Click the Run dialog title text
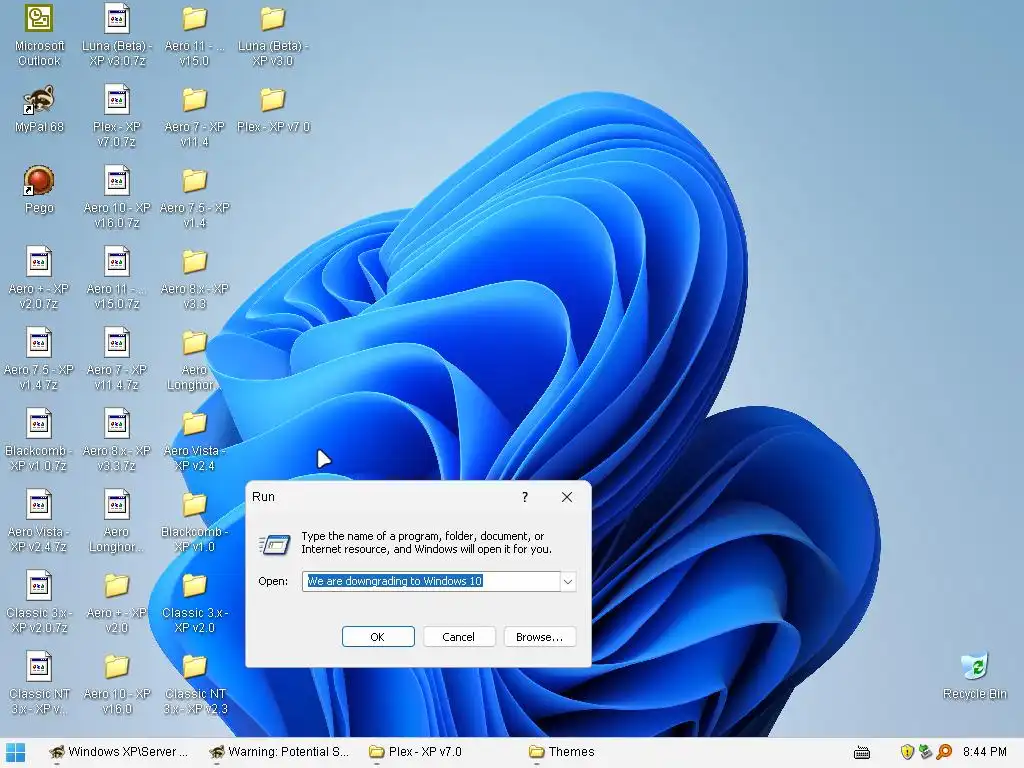This screenshot has width=1024, height=768. pyautogui.click(x=263, y=496)
